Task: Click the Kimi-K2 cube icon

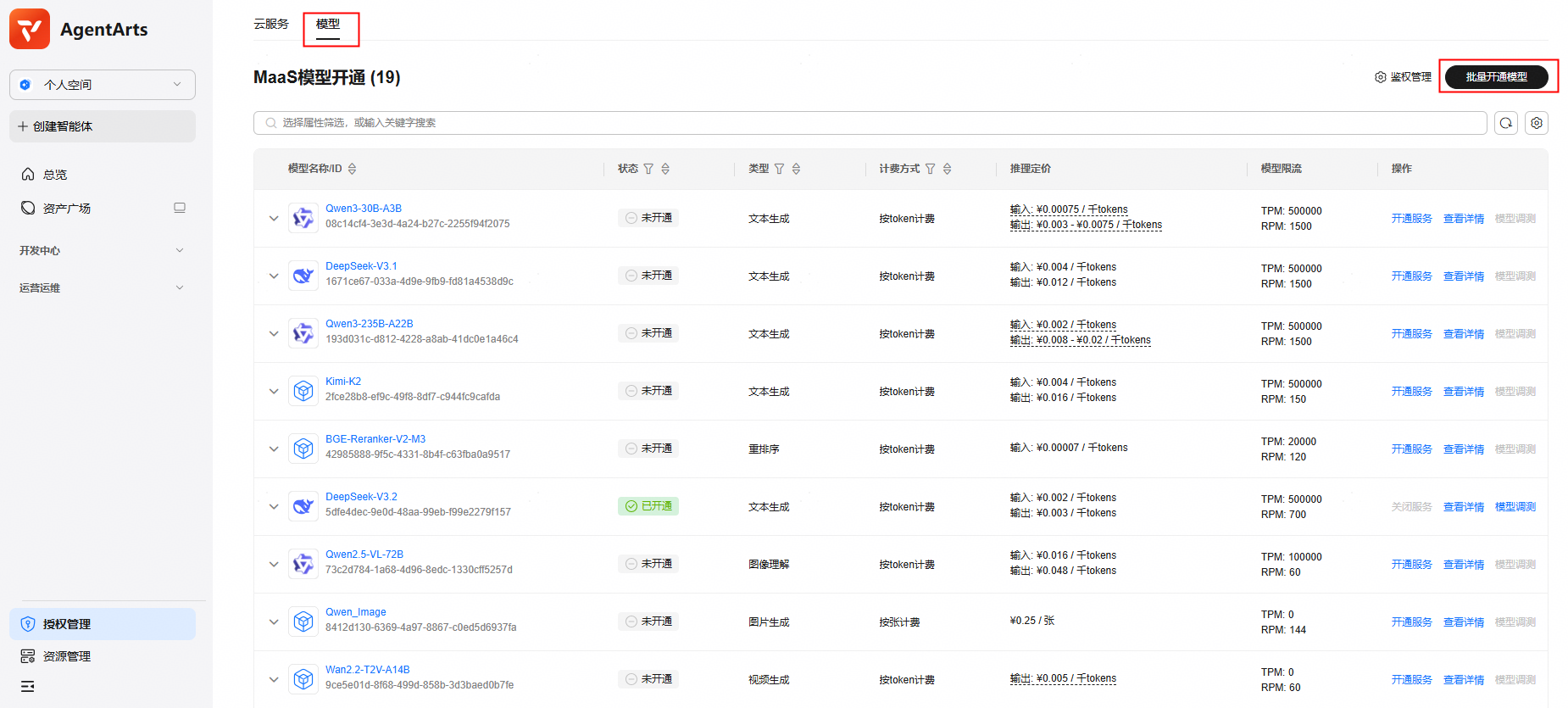Action: tap(303, 391)
